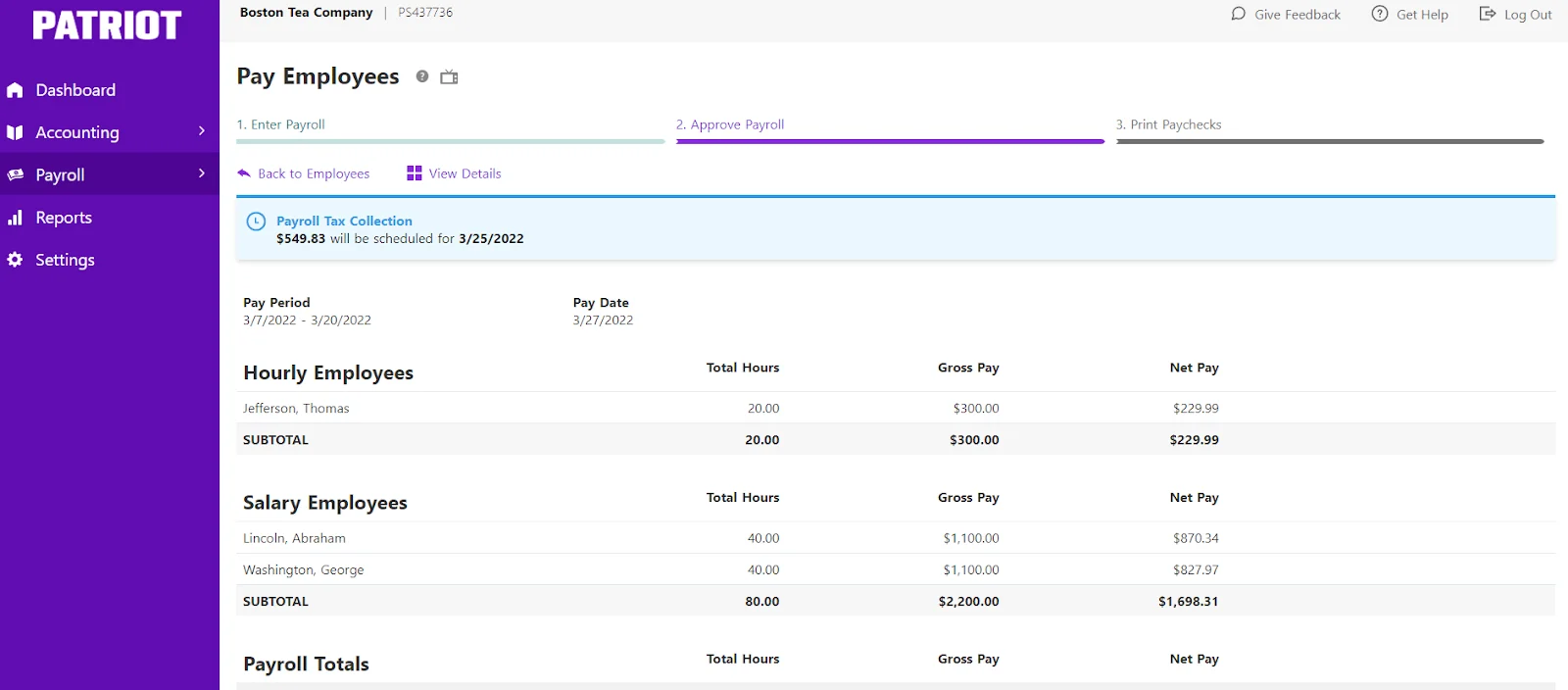Click the Payroll Tax Collection heading

click(x=344, y=222)
